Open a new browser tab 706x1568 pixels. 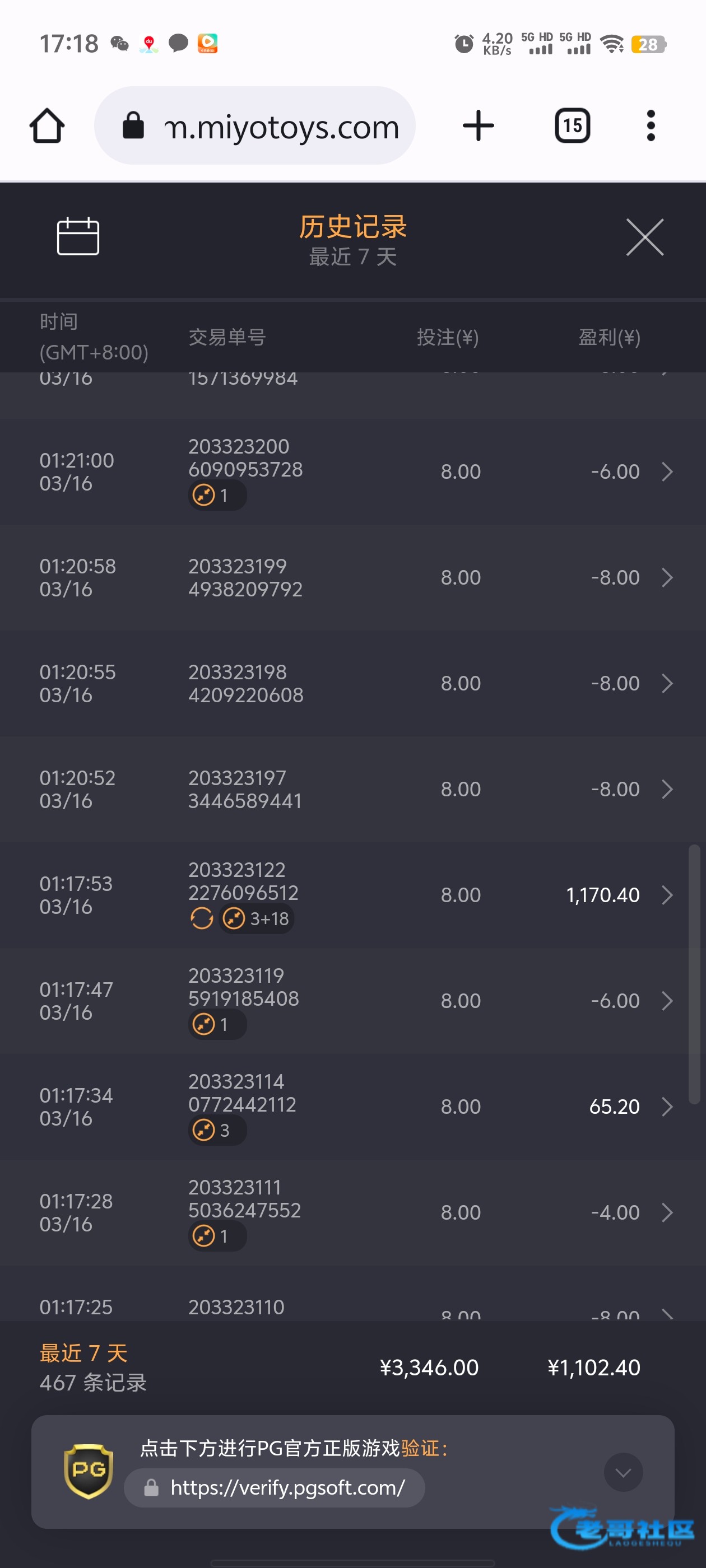point(478,126)
